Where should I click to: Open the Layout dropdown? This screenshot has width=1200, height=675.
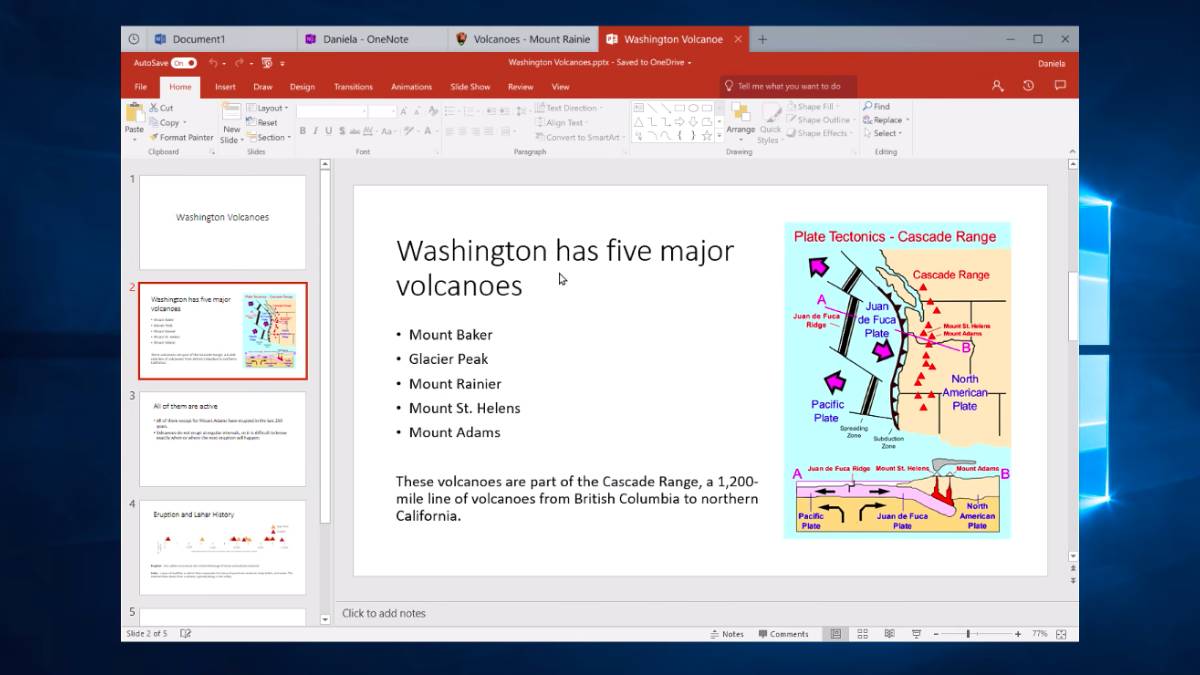point(267,108)
